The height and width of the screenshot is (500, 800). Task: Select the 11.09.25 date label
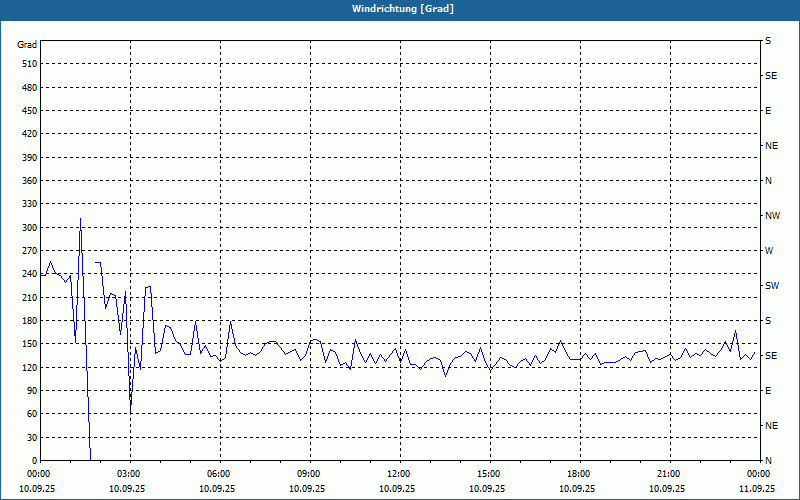tap(757, 488)
